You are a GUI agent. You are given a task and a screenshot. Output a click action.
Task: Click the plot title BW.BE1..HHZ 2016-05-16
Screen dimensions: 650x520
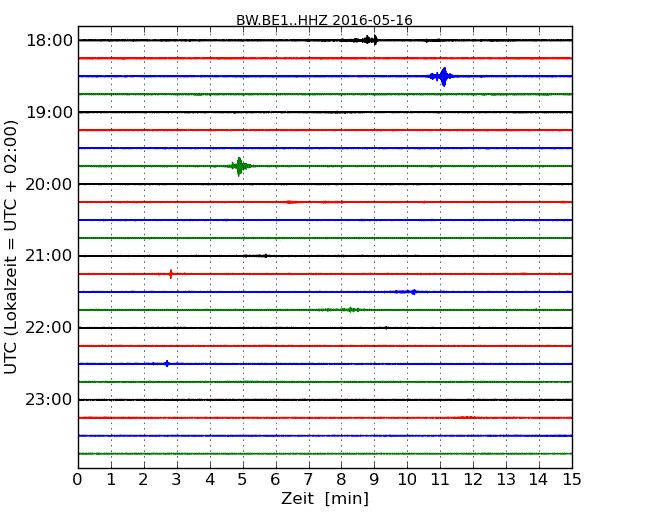coord(324,20)
